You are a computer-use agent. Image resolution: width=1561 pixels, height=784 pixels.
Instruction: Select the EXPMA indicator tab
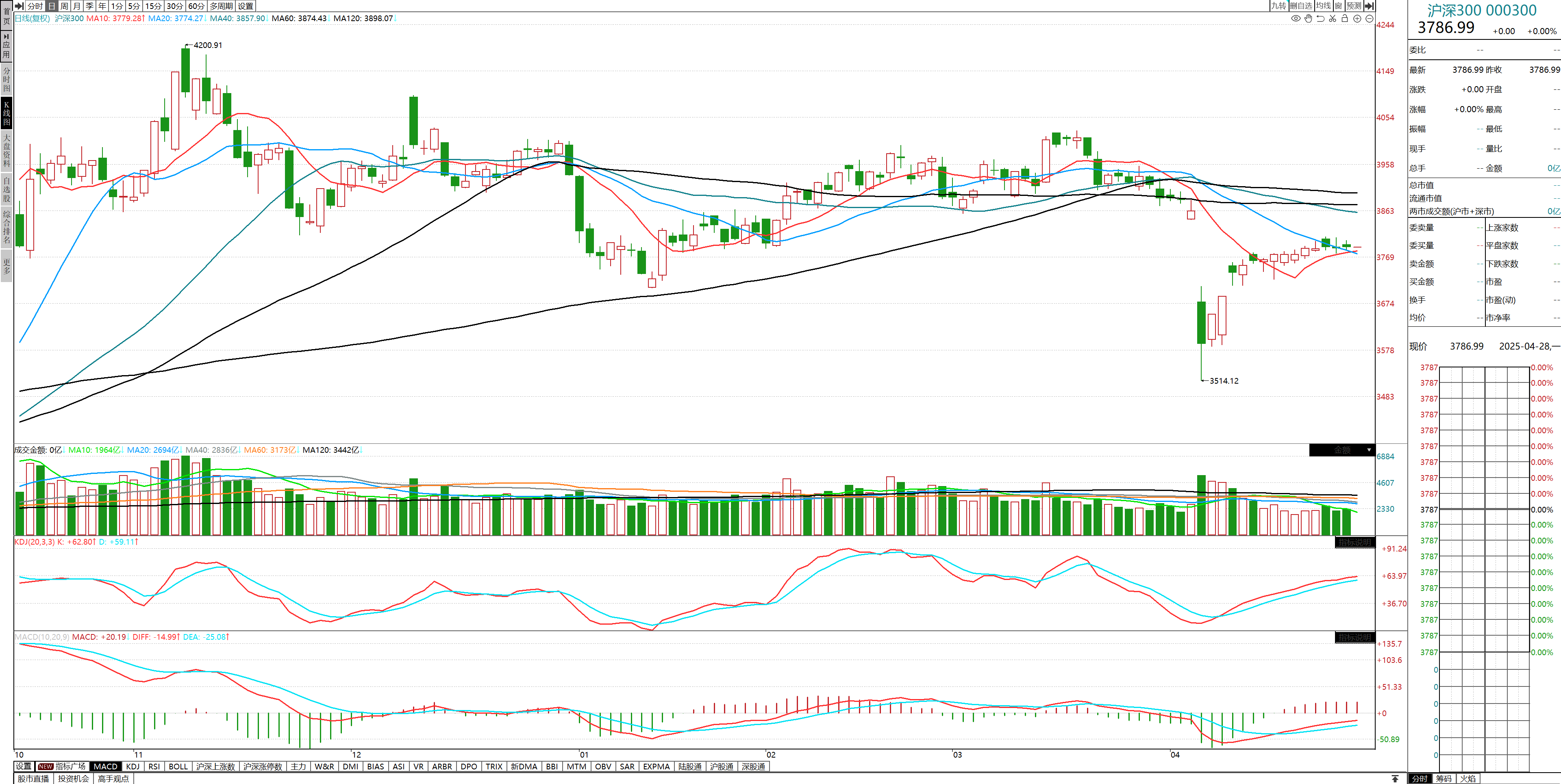[656, 767]
